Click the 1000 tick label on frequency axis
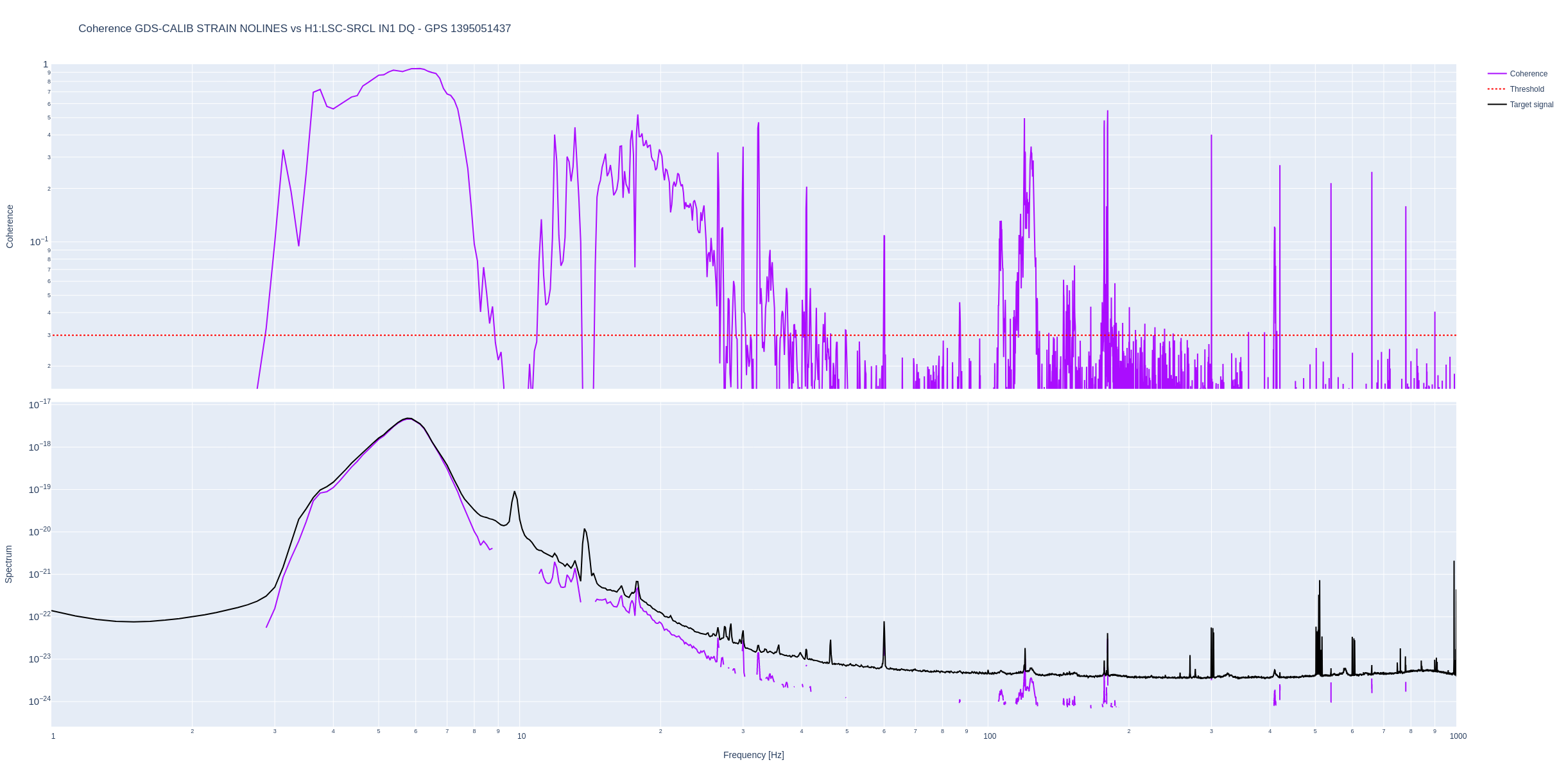 coord(1458,736)
